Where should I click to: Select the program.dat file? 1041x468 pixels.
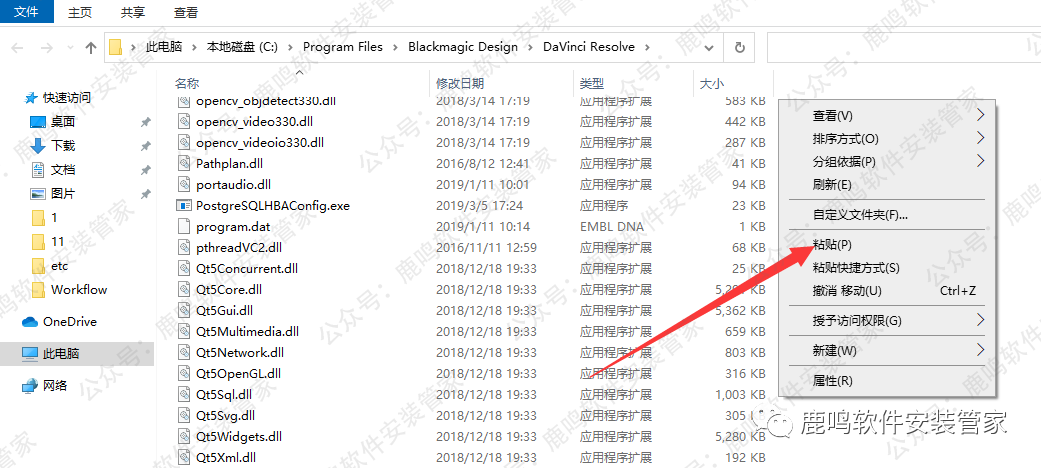(232, 226)
